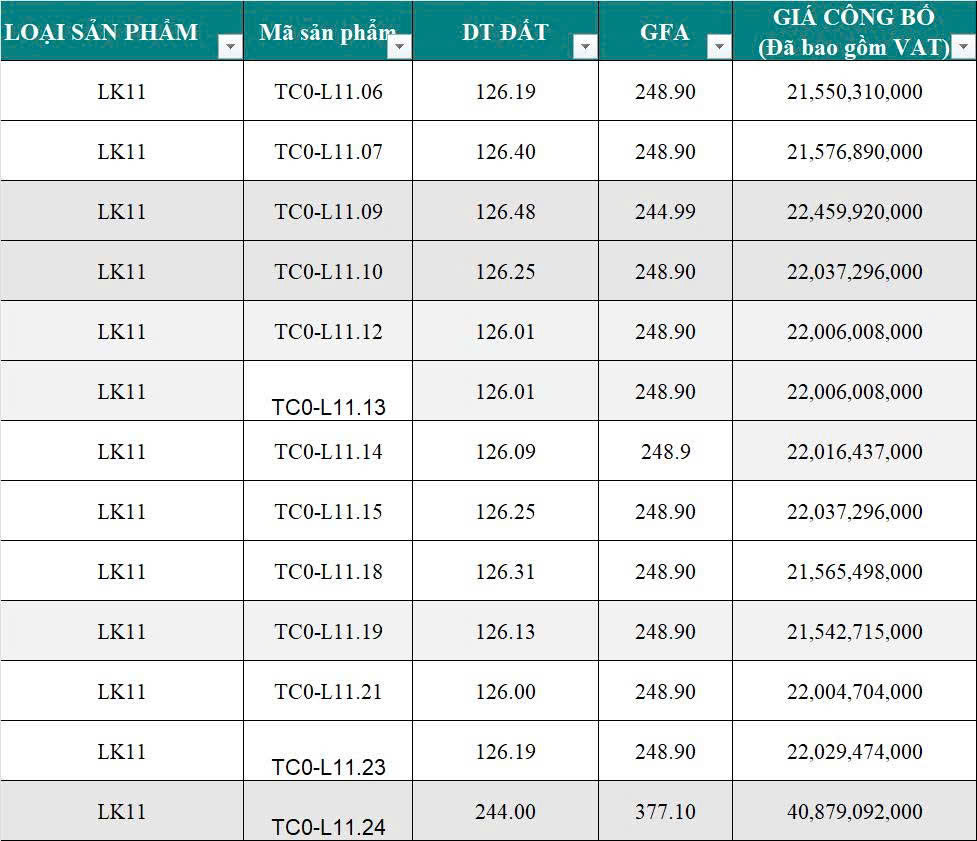This screenshot has height=841, width=977.
Task: Open the Mã sản phẩm filter dropdown
Action: pyautogui.click(x=399, y=47)
